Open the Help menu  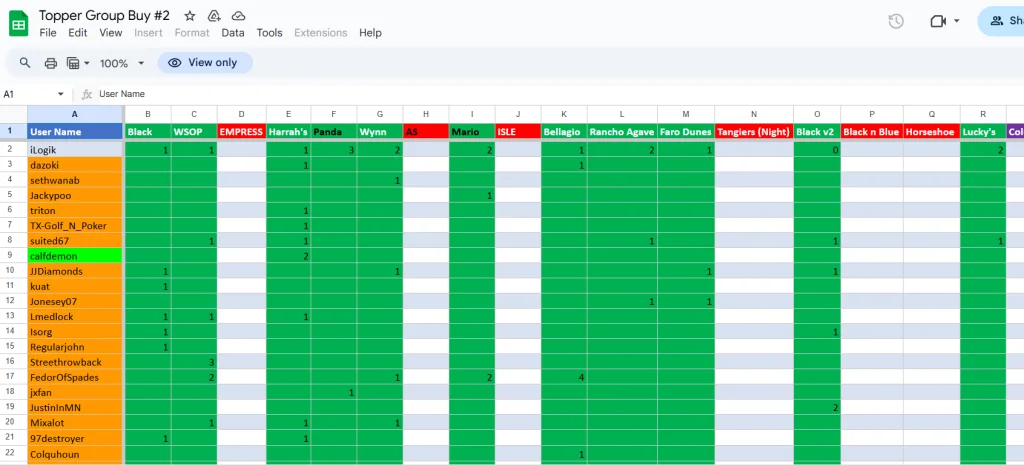pyautogui.click(x=370, y=33)
